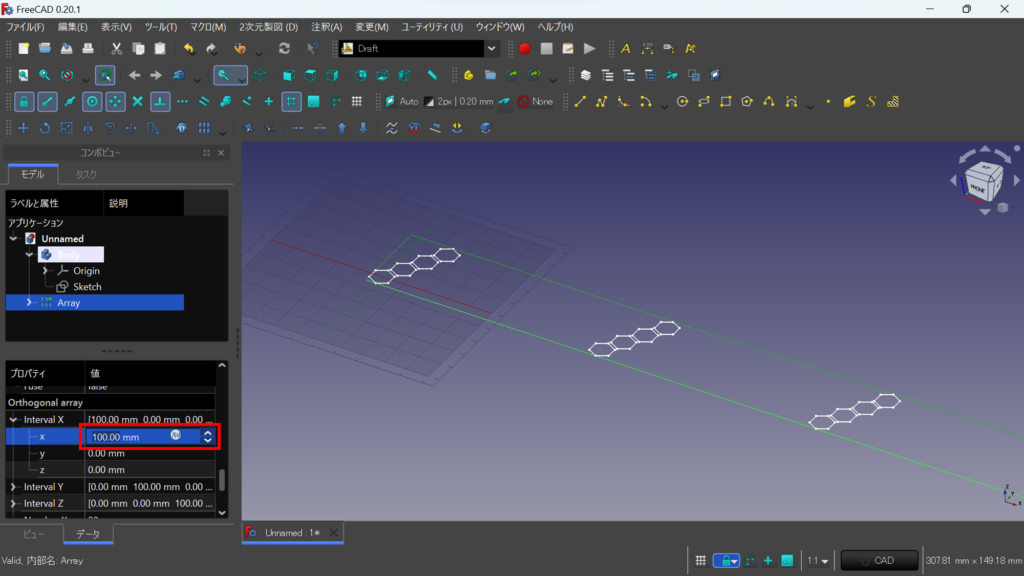Click the CAD navigation style button
This screenshot has width=1024, height=576.
point(879,560)
